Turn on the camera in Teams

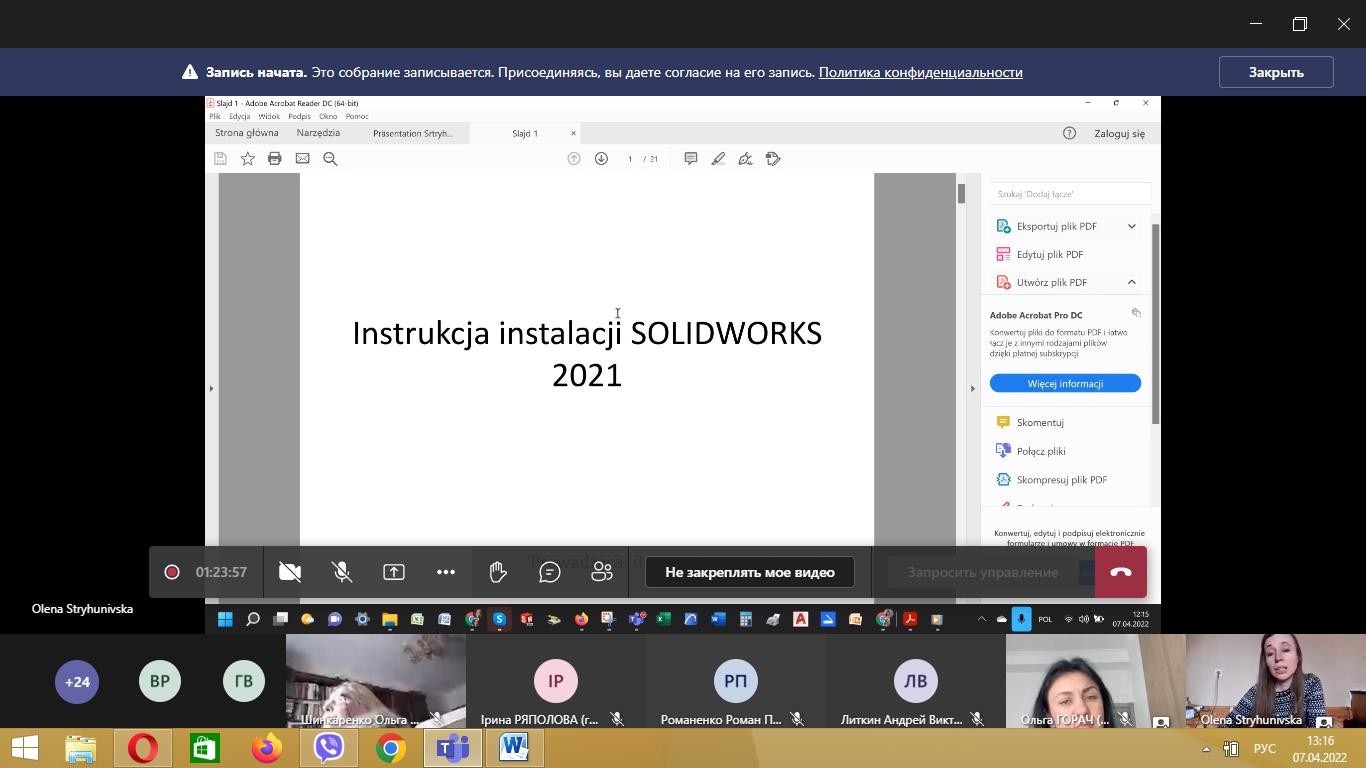[x=290, y=572]
